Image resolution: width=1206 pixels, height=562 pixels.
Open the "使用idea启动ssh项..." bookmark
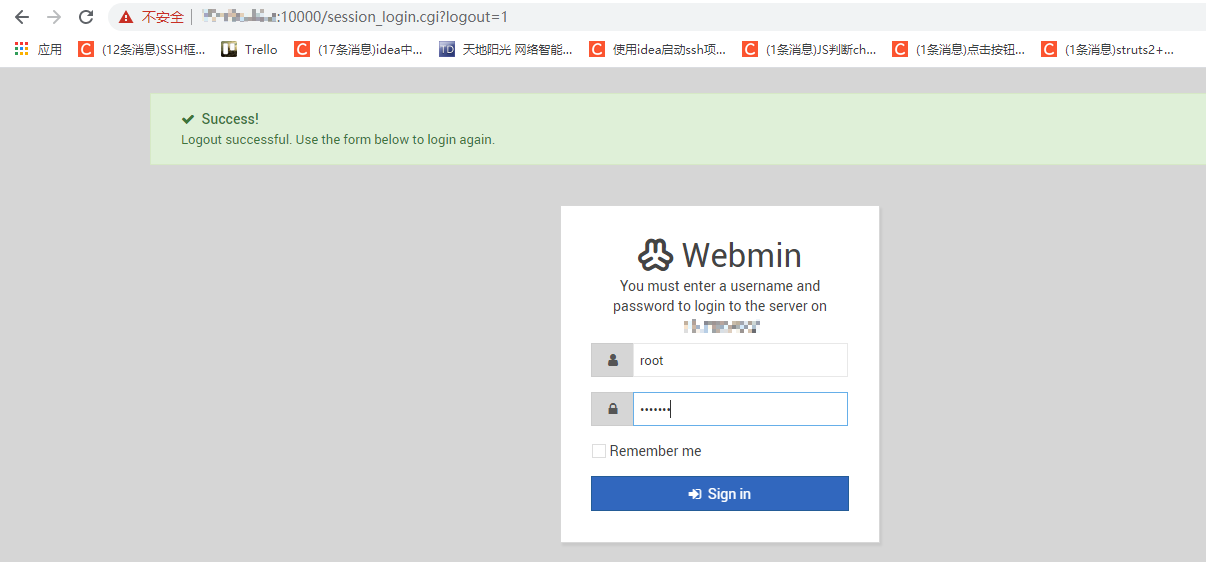point(658,49)
